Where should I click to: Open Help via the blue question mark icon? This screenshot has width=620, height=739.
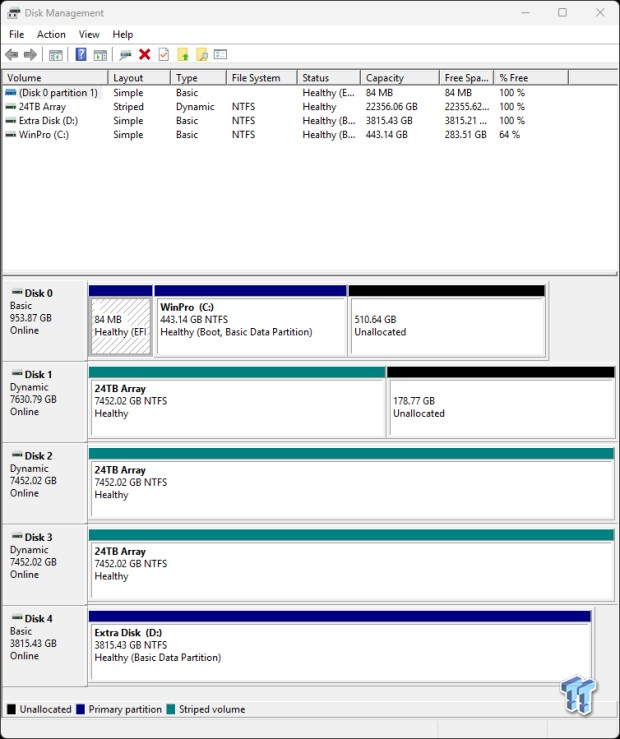(81, 55)
